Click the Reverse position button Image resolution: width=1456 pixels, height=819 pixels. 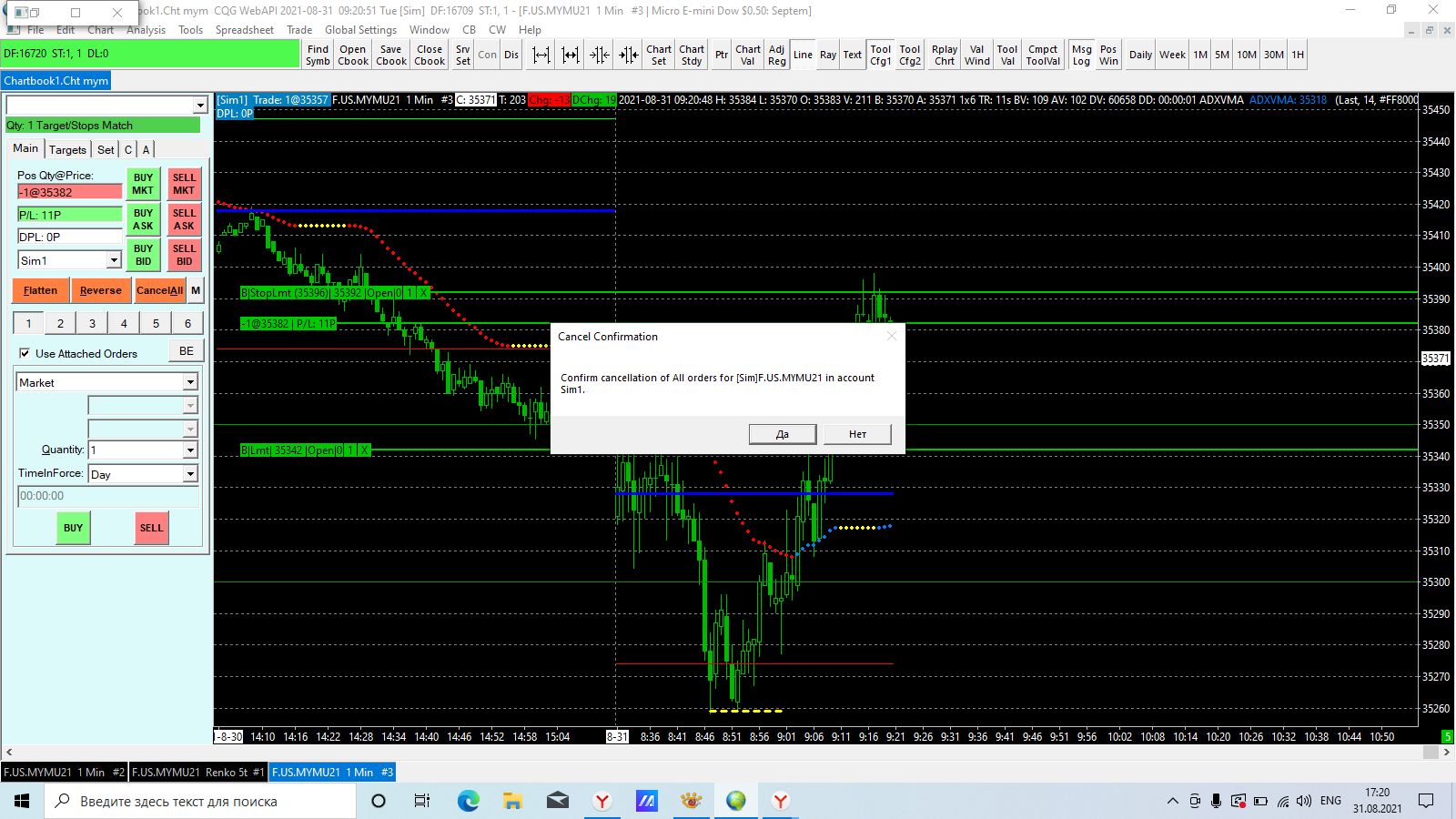[100, 290]
